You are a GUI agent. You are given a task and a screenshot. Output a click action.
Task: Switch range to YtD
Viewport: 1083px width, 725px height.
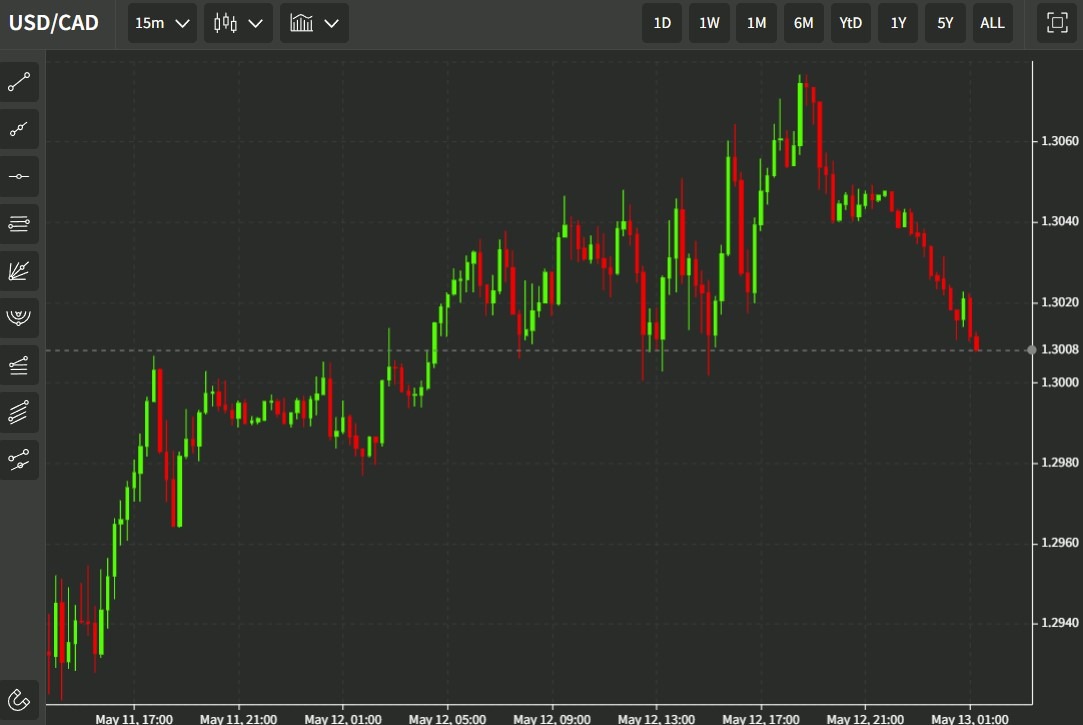click(x=850, y=23)
